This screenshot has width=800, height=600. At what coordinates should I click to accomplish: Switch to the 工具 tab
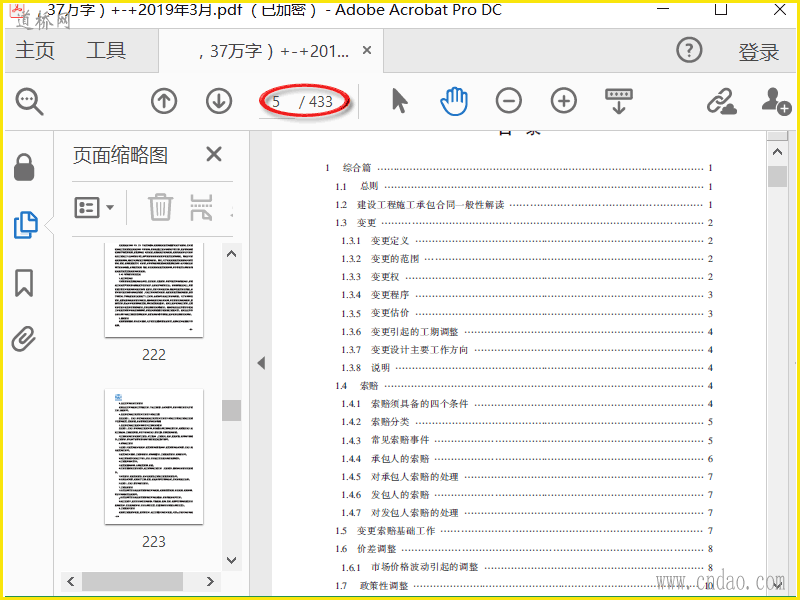106,51
